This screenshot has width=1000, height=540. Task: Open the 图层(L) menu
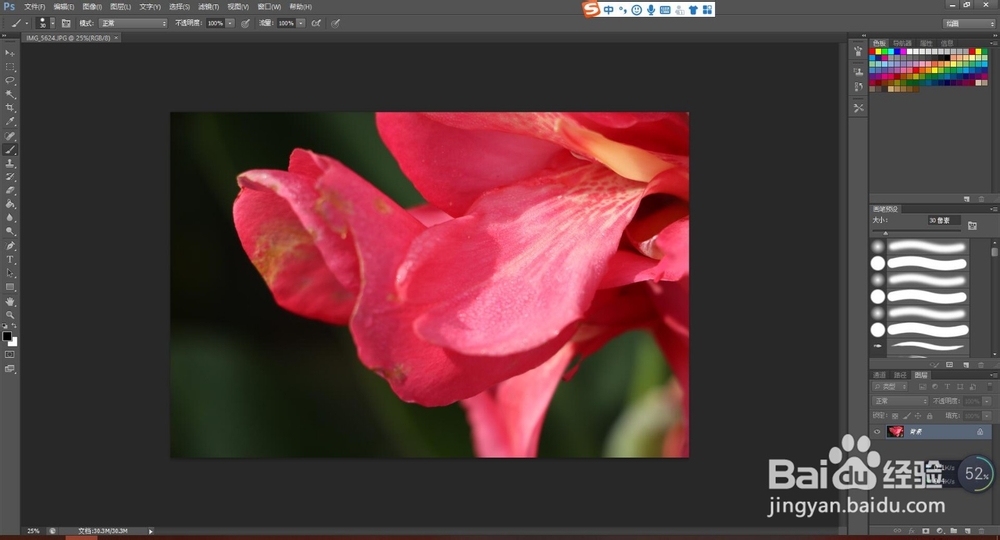[121, 6]
